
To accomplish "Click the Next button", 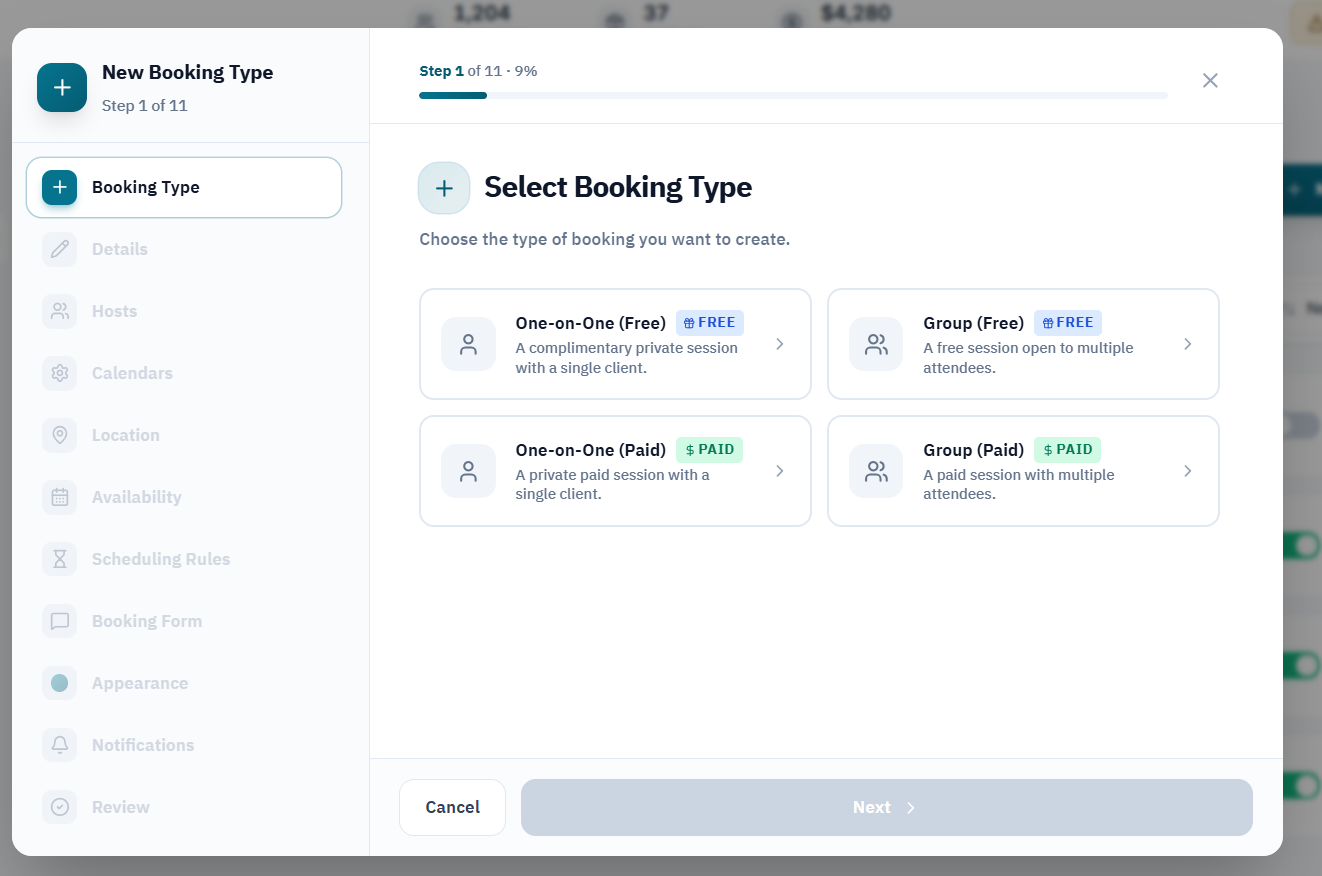I will pyautogui.click(x=886, y=807).
